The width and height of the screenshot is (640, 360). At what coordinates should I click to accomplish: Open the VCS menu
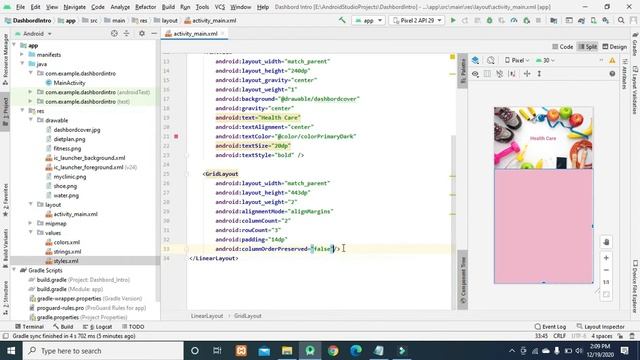(220, 7)
